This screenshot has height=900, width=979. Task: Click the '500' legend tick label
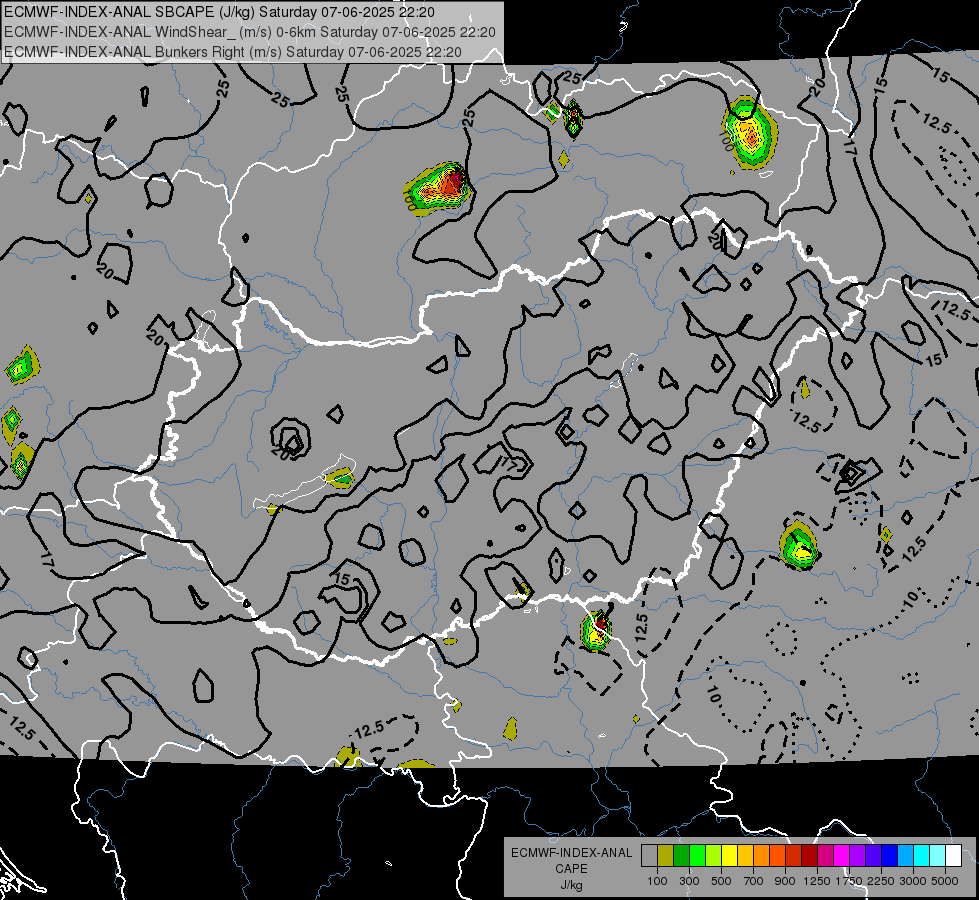[x=721, y=881]
